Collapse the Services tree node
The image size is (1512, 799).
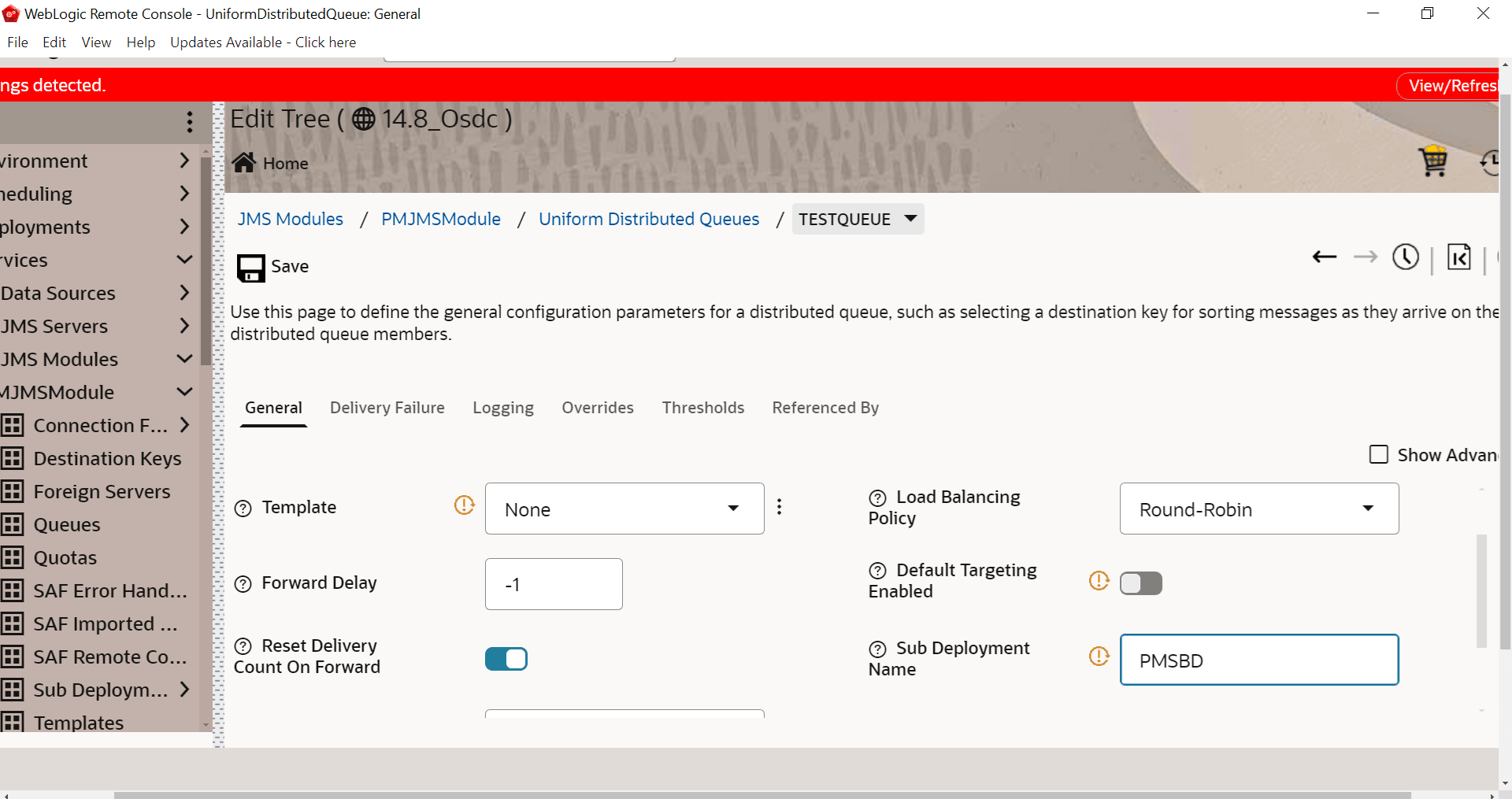(x=184, y=260)
